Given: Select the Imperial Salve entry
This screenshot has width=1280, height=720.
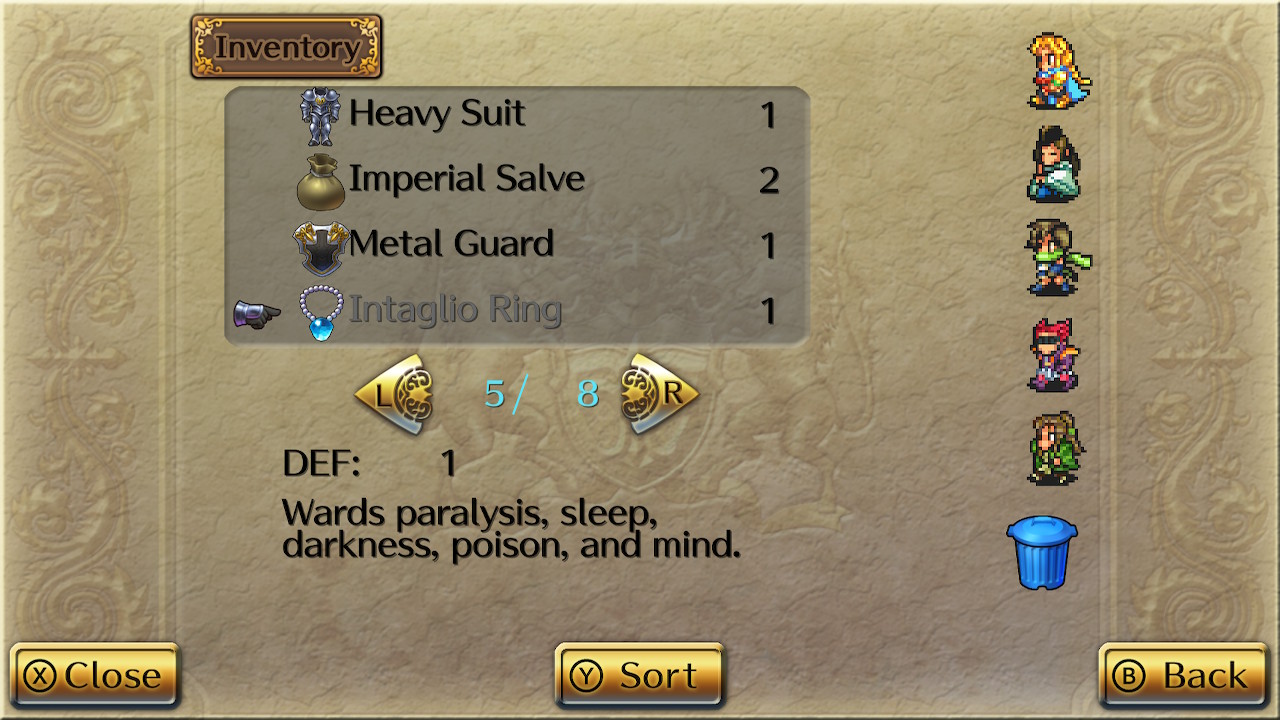Looking at the screenshot, I should point(517,181).
